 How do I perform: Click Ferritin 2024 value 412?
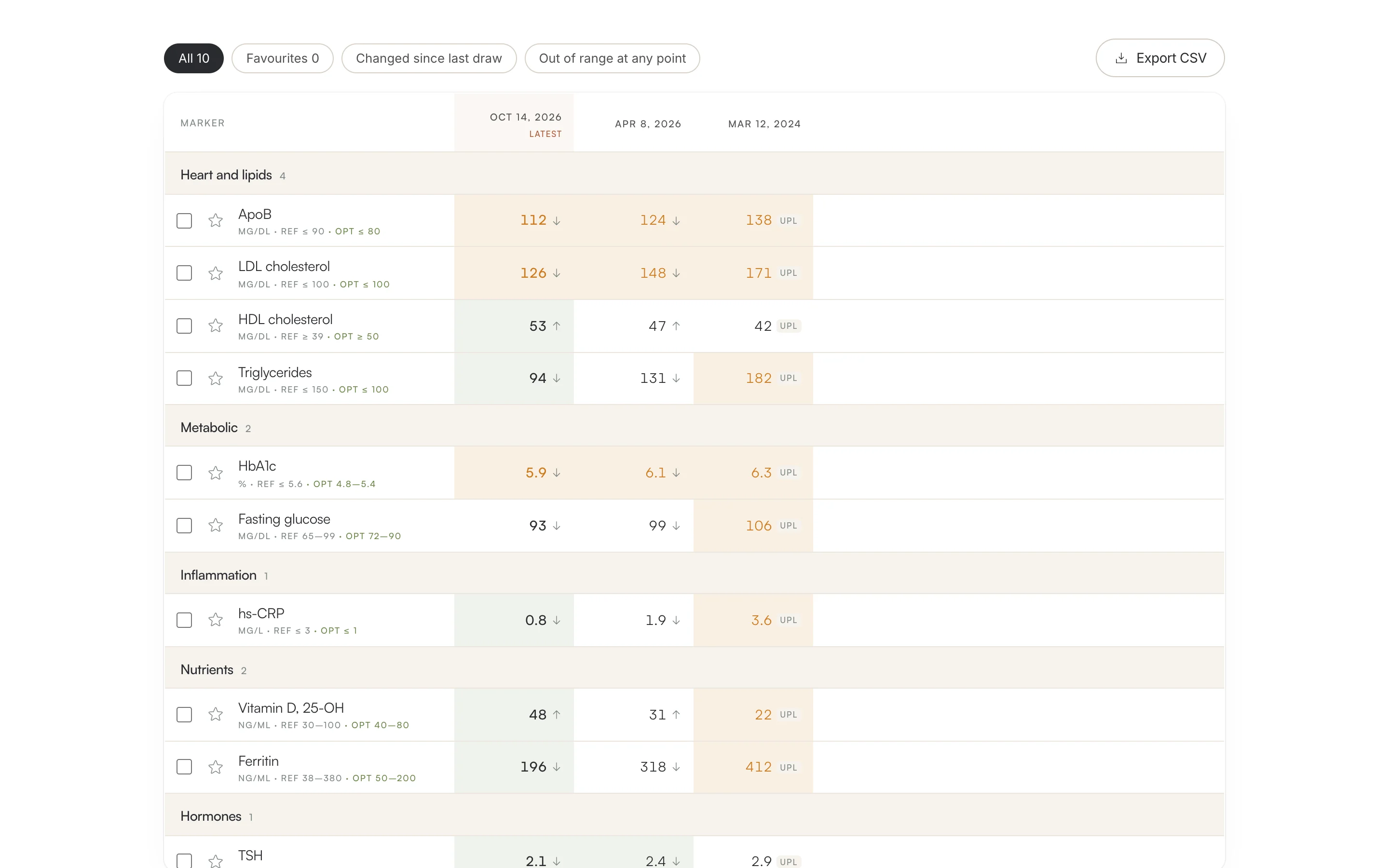tap(758, 767)
